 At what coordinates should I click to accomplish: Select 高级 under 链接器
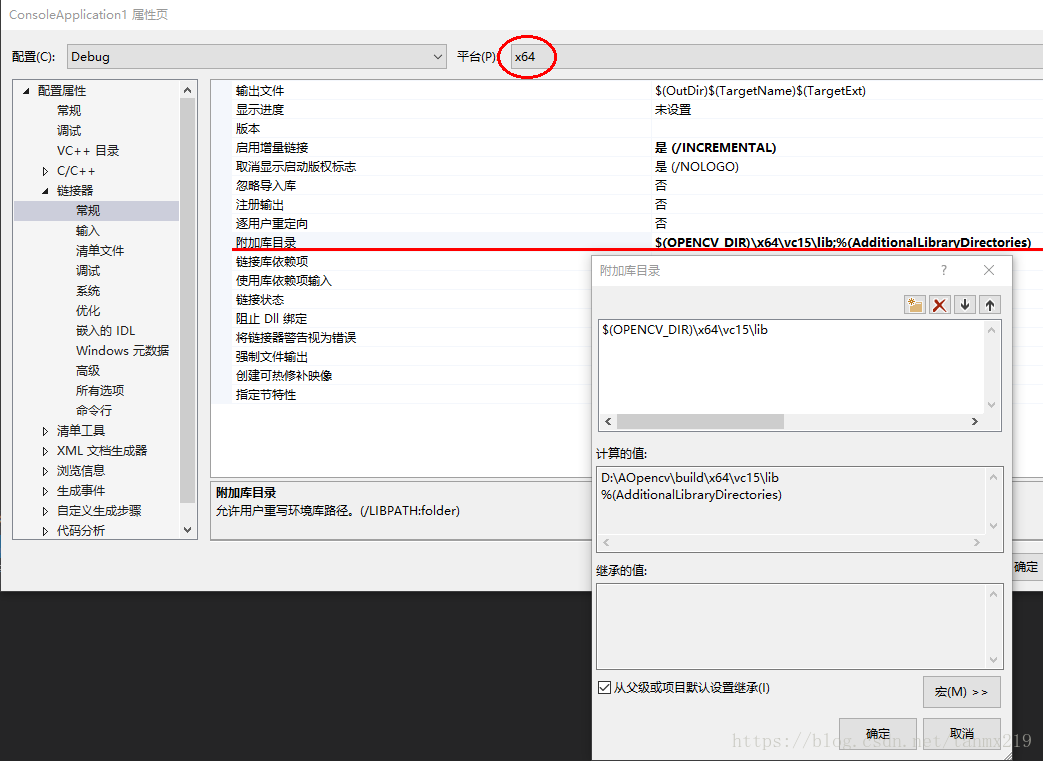[88, 371]
